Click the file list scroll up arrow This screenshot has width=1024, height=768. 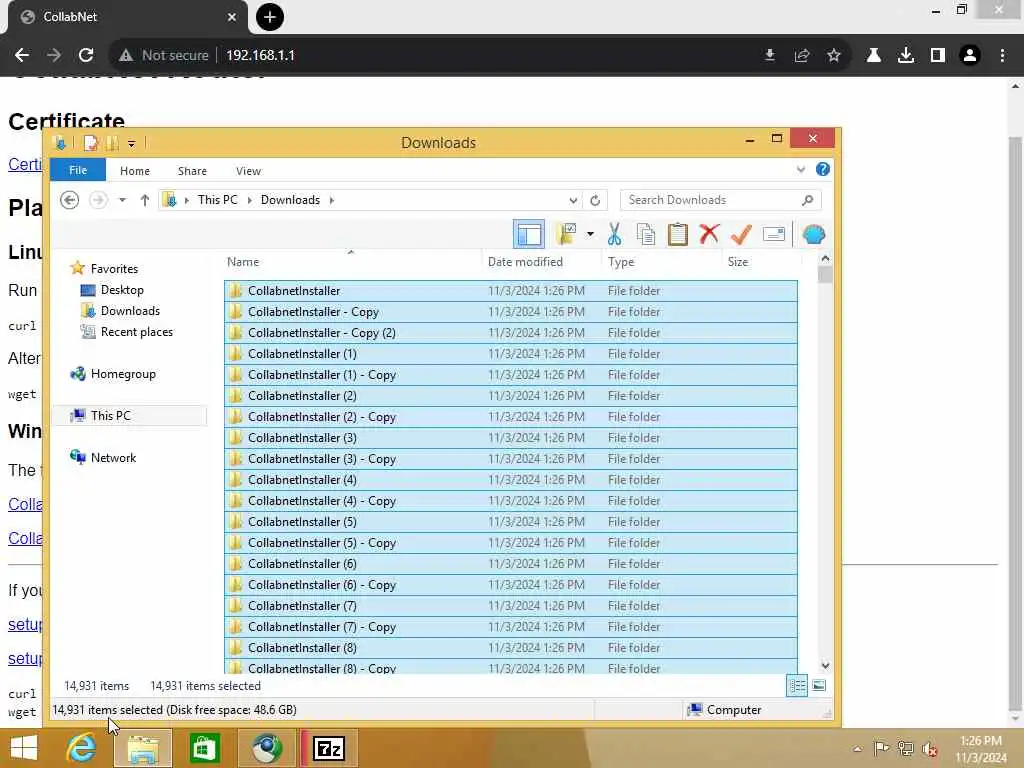[825, 259]
